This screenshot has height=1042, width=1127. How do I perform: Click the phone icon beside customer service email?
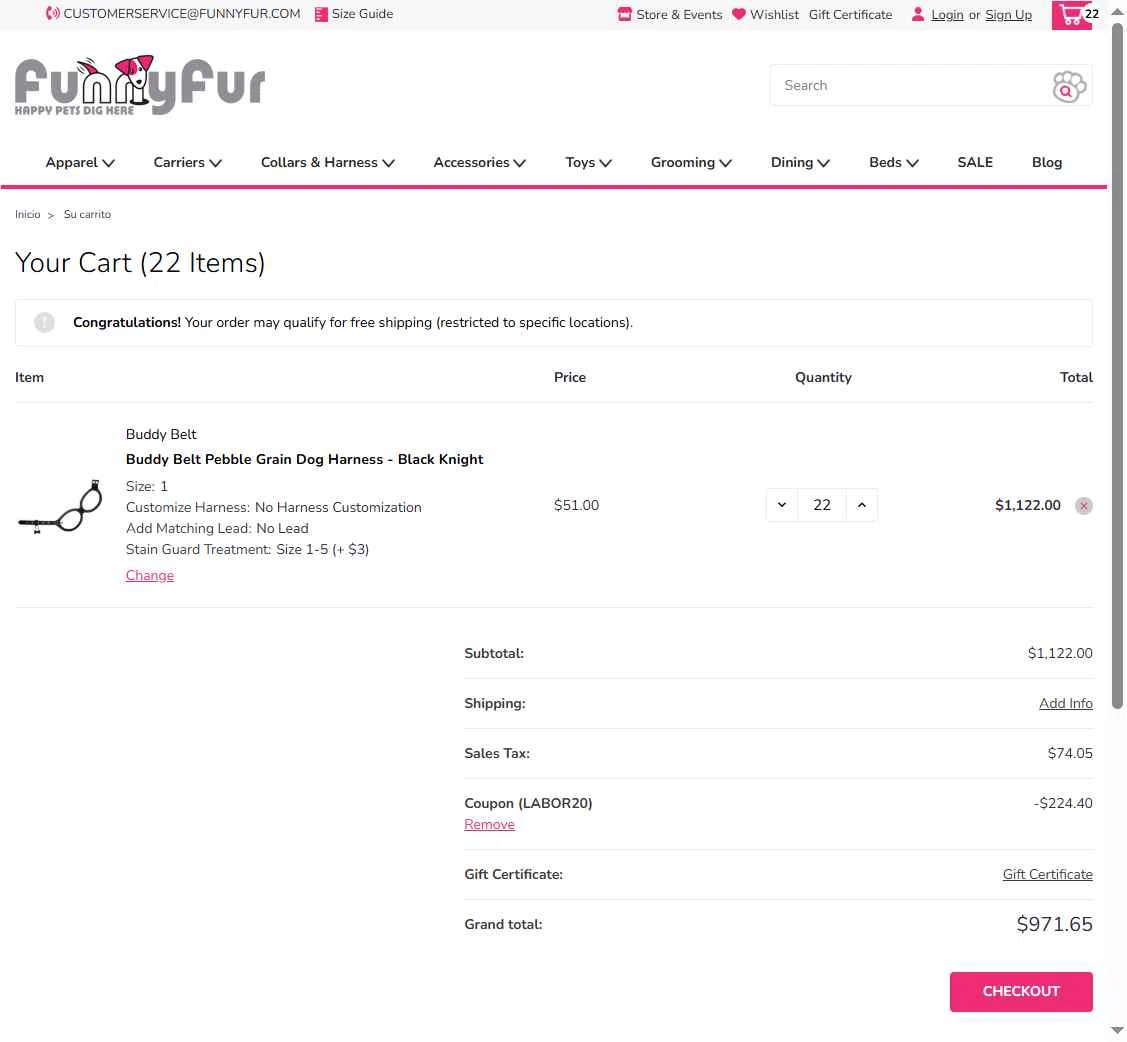[x=52, y=14]
